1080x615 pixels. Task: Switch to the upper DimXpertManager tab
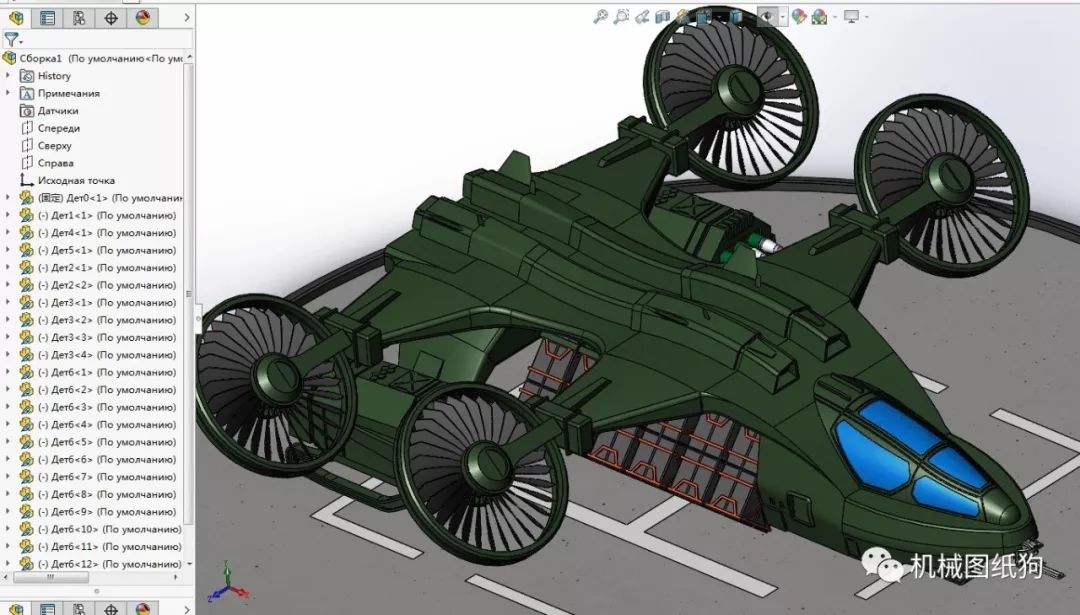point(111,18)
